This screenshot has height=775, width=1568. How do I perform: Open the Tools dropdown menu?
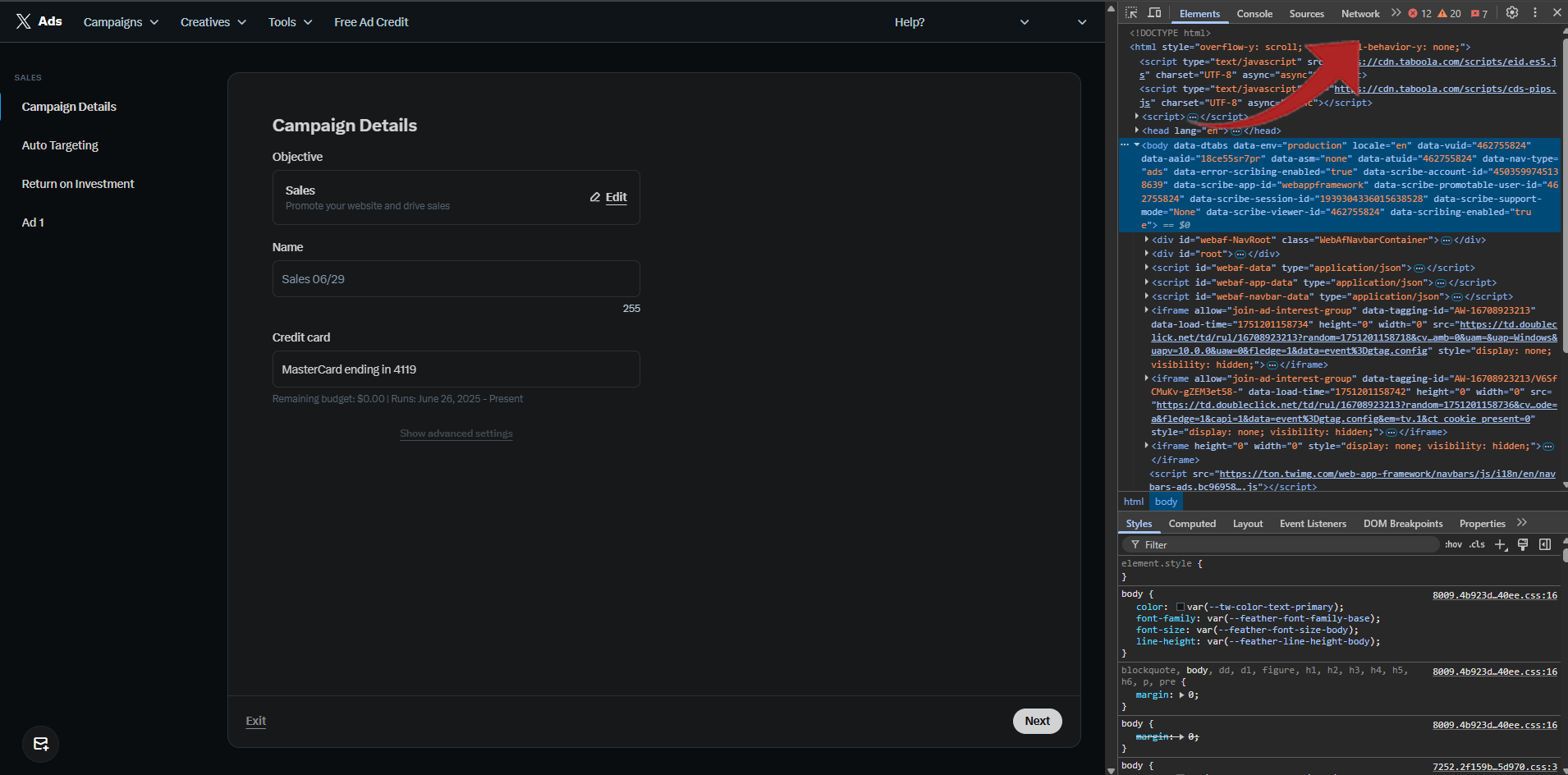click(x=290, y=22)
